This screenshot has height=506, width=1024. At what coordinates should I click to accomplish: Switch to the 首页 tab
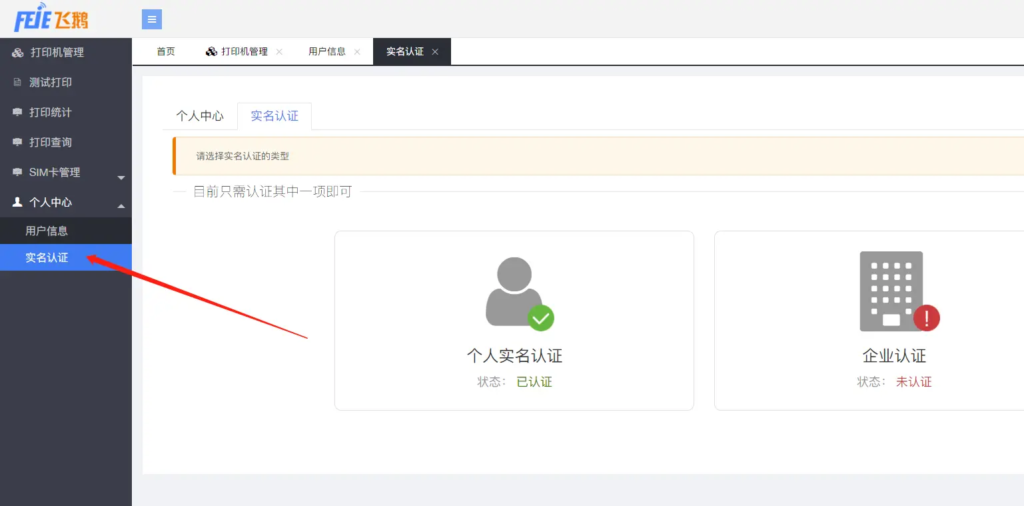166,52
